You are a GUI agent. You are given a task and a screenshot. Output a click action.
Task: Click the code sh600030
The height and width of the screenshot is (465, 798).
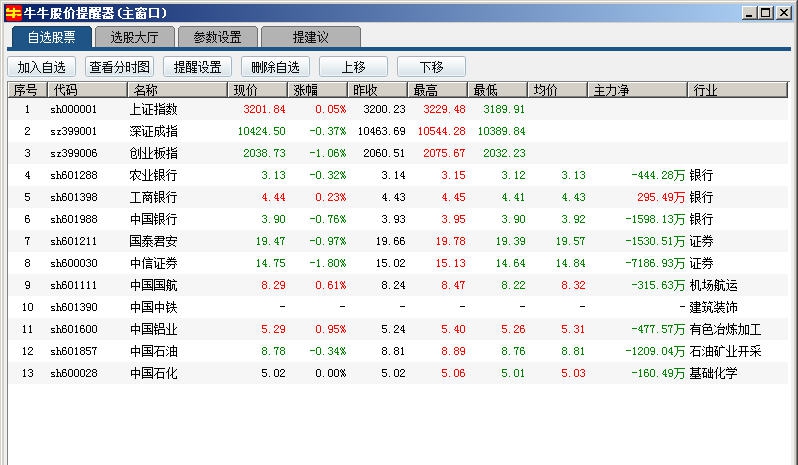coord(73,263)
